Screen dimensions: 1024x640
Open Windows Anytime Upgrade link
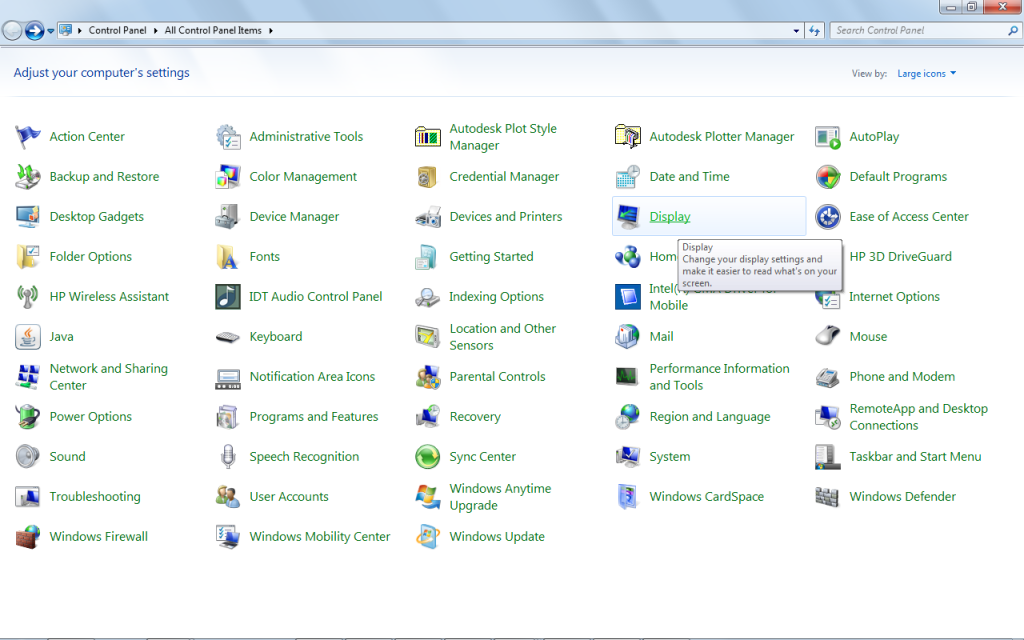click(500, 497)
